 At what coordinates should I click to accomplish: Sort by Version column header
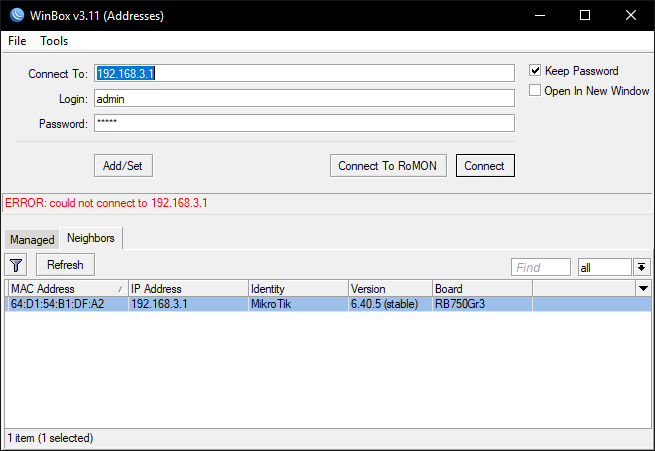pos(390,289)
